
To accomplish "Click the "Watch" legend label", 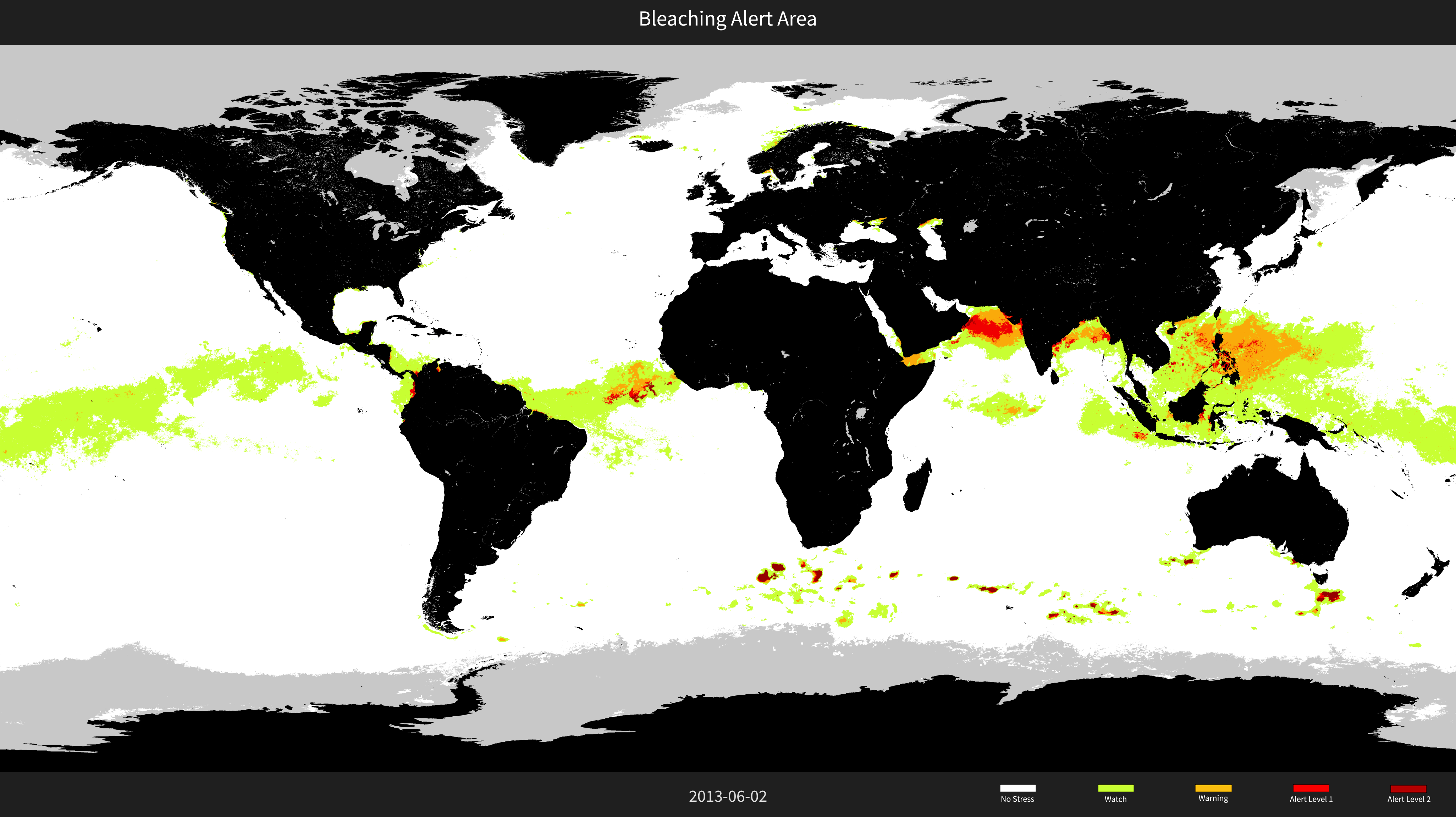I will [x=1115, y=799].
